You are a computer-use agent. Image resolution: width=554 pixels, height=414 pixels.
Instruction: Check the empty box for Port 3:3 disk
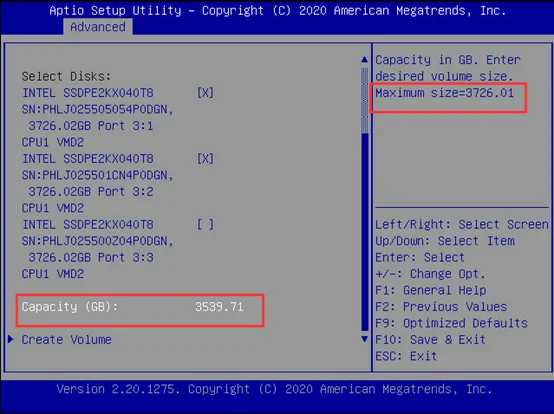point(205,224)
